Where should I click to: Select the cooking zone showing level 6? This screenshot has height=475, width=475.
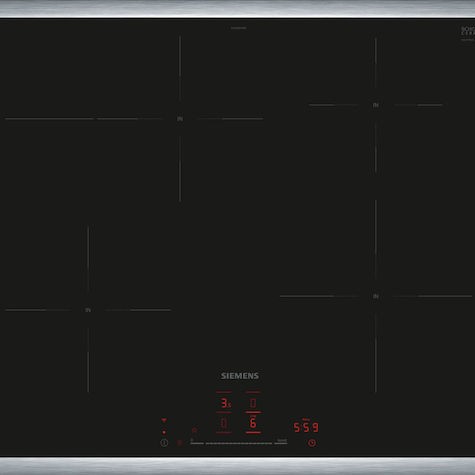(253, 423)
